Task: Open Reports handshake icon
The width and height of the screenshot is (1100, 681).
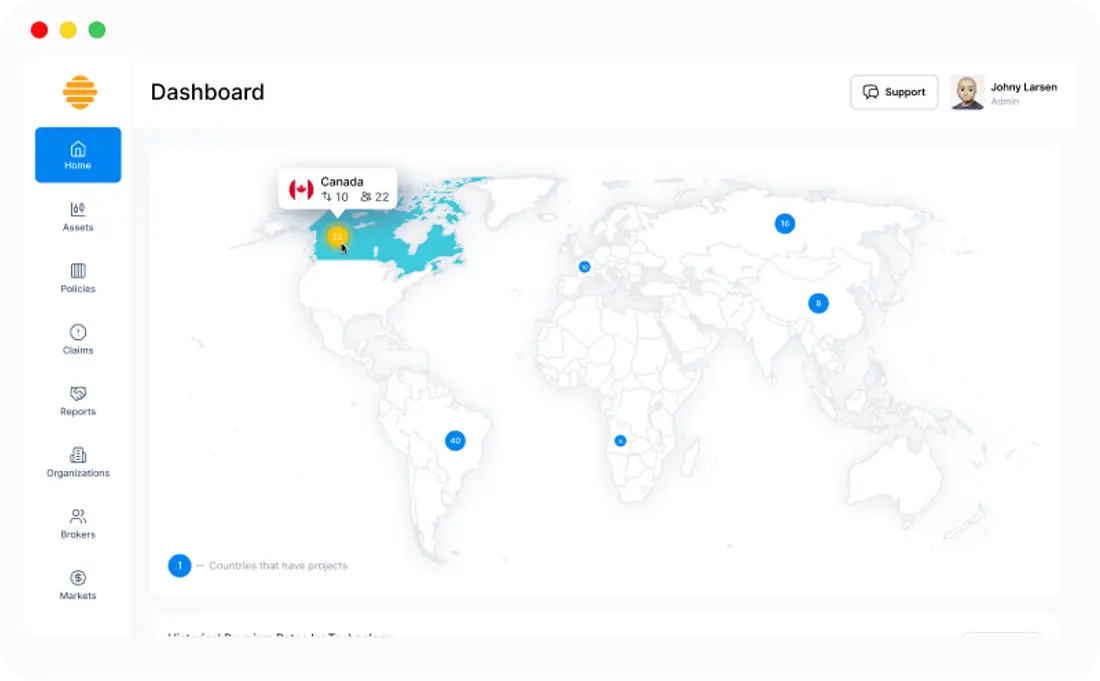Action: click(x=78, y=393)
